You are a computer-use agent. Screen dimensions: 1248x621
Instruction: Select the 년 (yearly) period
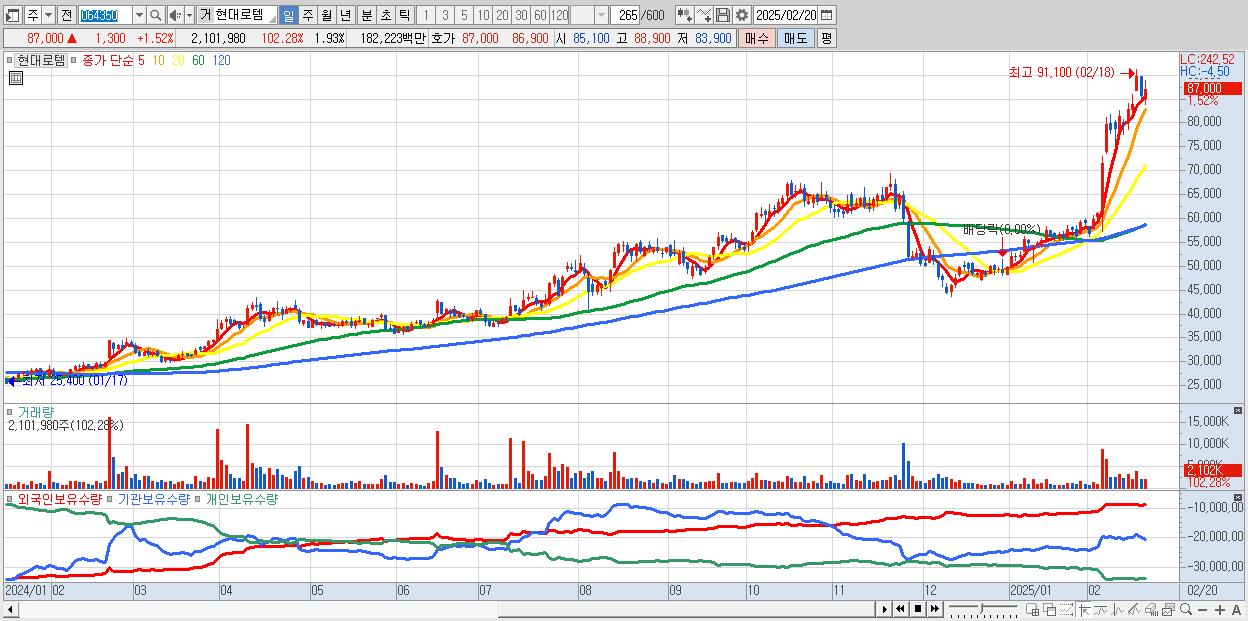345,15
